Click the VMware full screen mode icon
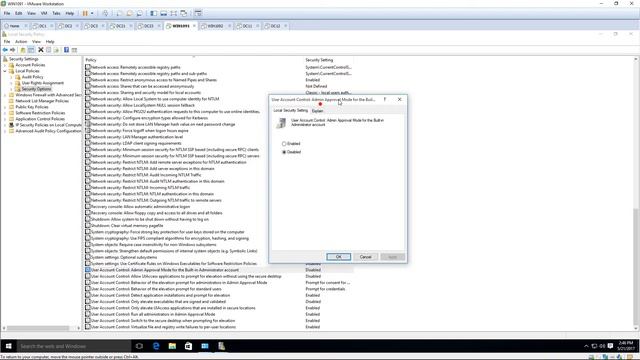Viewport: 640px width, 360px height. click(174, 13)
